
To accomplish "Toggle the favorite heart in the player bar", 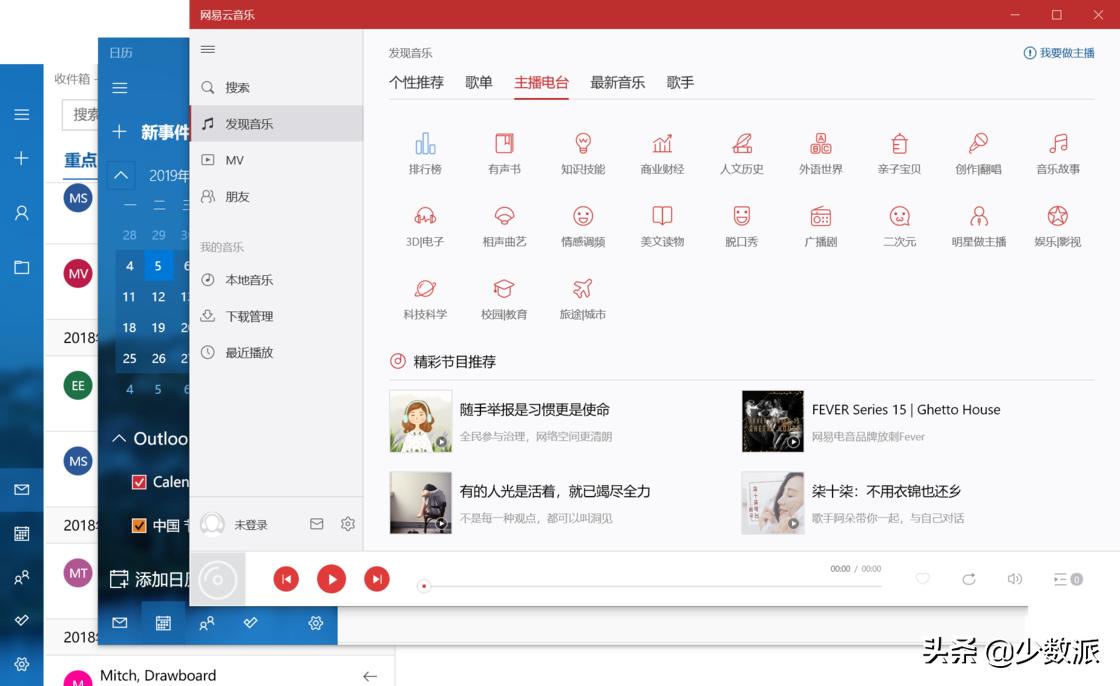I will tap(922, 578).
